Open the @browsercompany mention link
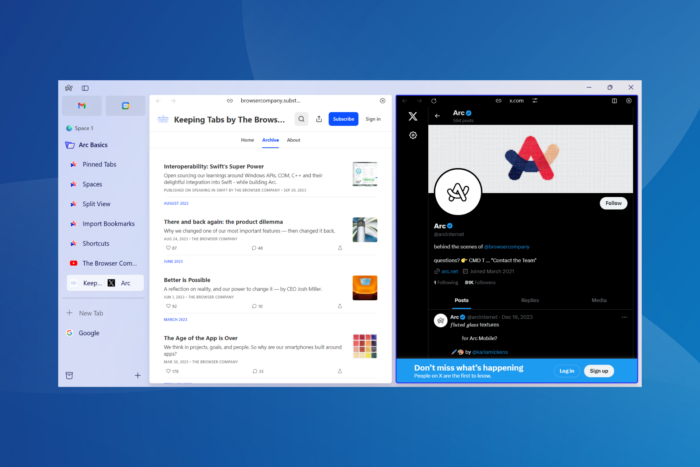The width and height of the screenshot is (700, 467). pos(507,246)
